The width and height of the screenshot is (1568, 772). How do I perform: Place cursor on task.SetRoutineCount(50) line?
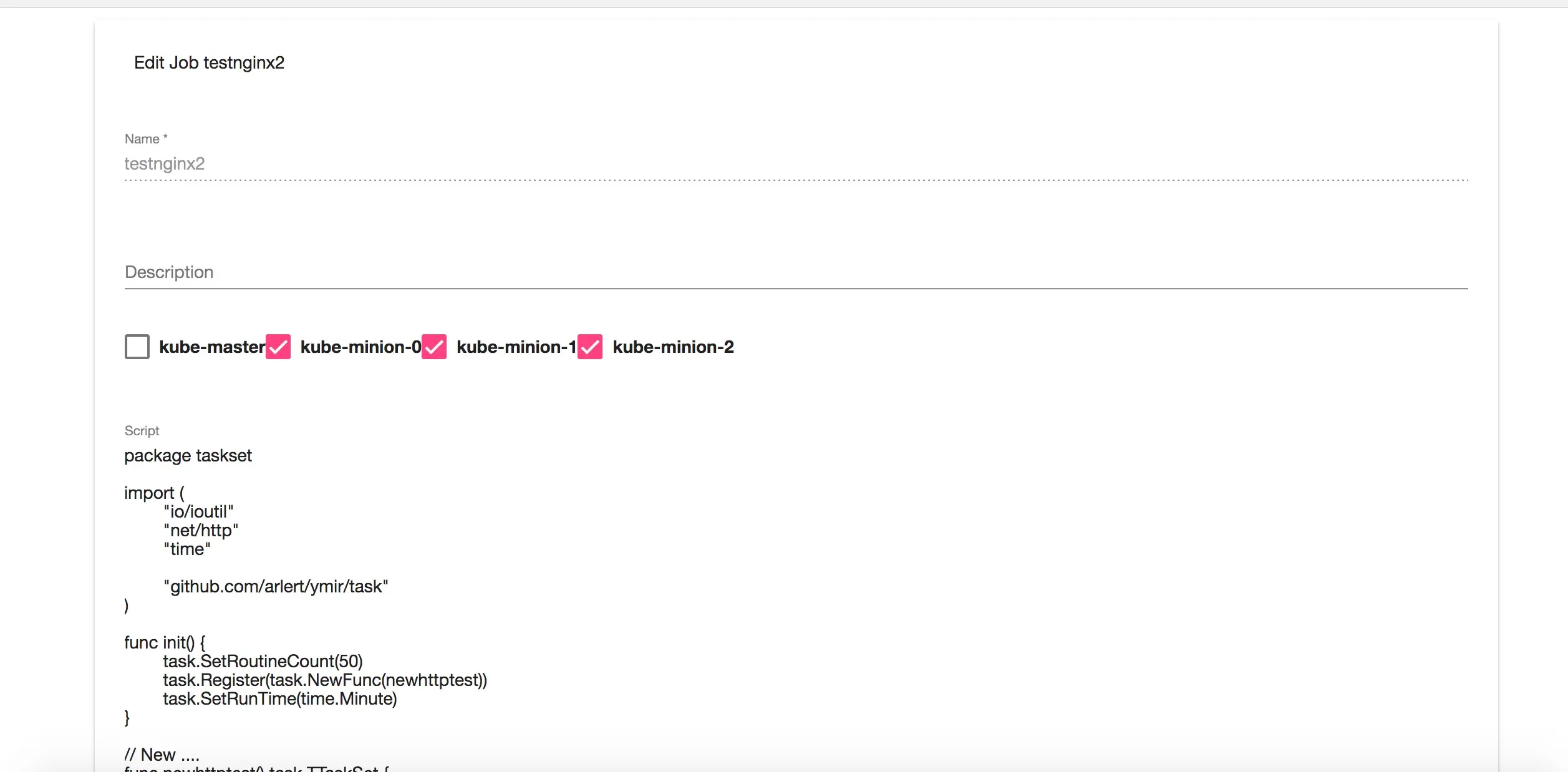coord(263,662)
